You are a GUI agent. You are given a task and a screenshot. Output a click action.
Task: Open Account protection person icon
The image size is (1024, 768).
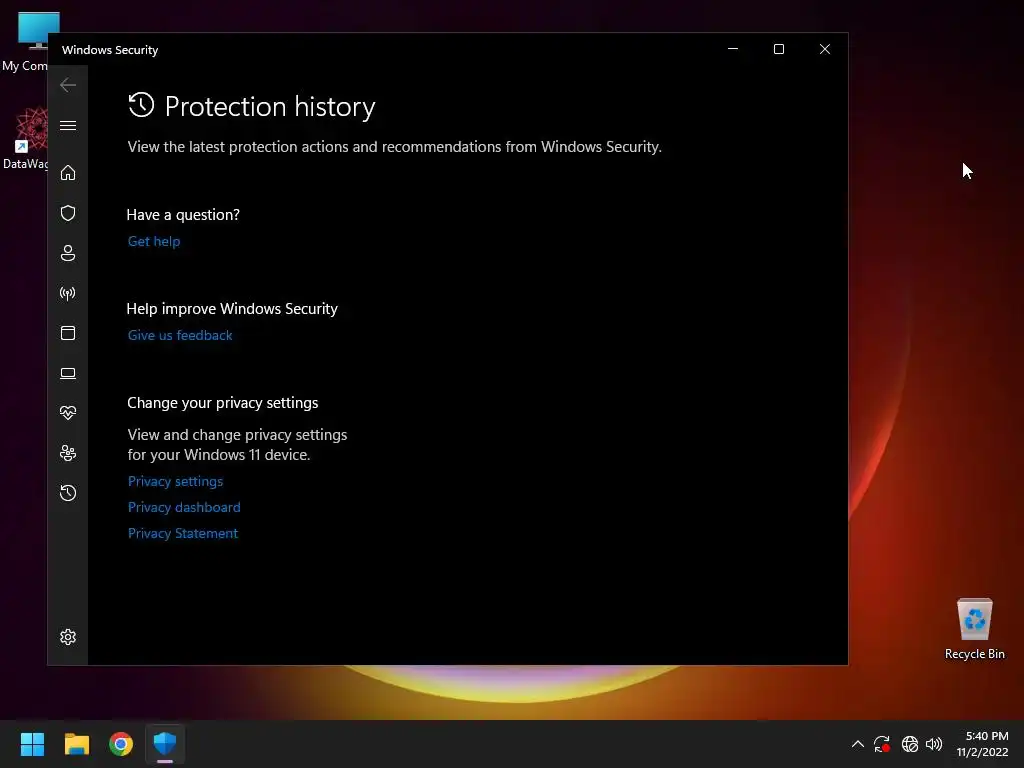tap(68, 253)
